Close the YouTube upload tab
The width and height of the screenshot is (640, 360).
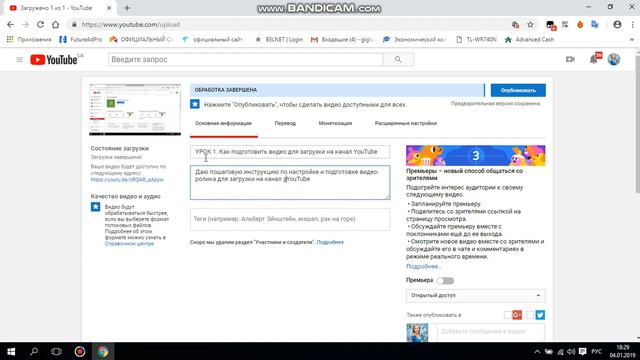point(109,8)
